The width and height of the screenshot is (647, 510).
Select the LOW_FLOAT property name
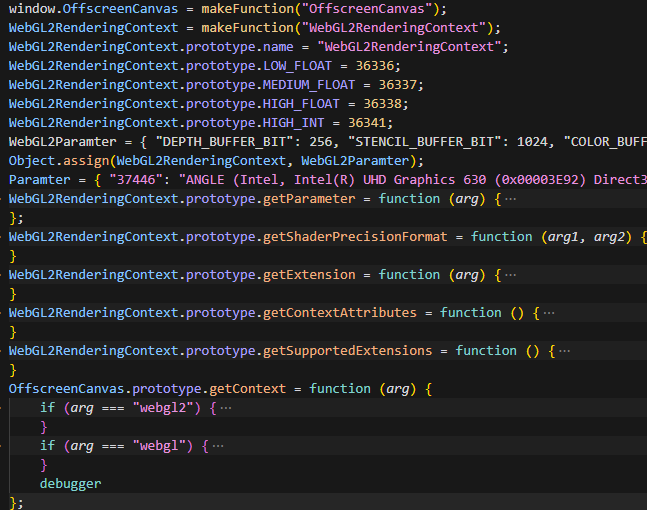(x=298, y=66)
